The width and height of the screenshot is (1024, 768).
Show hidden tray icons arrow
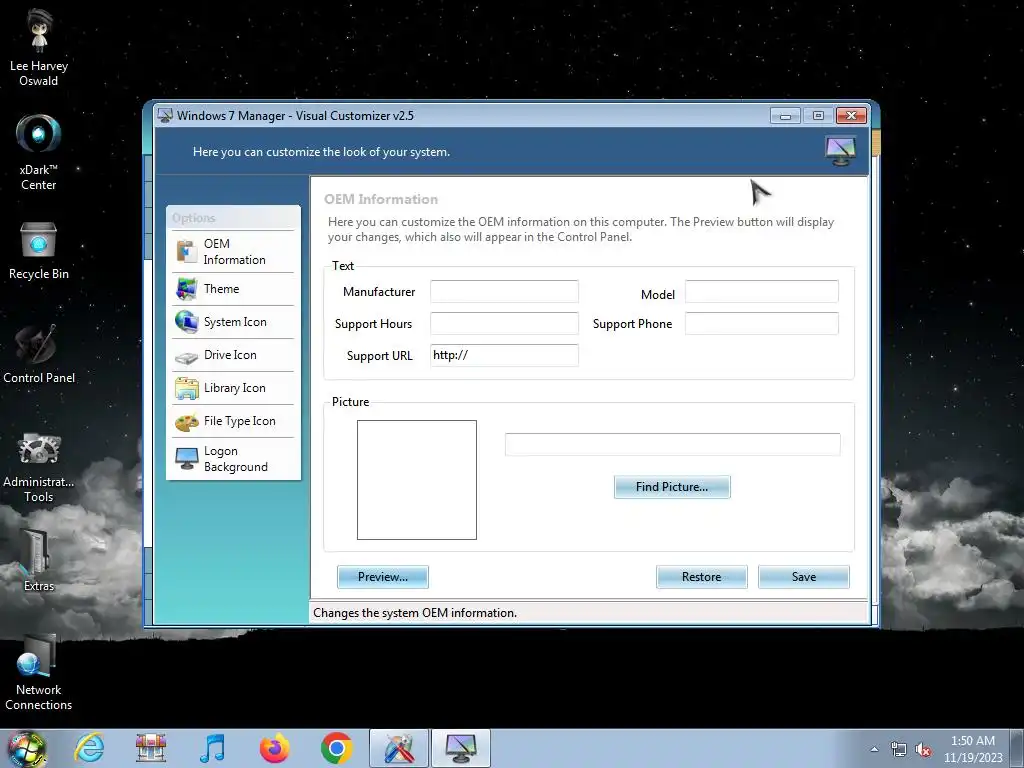874,749
